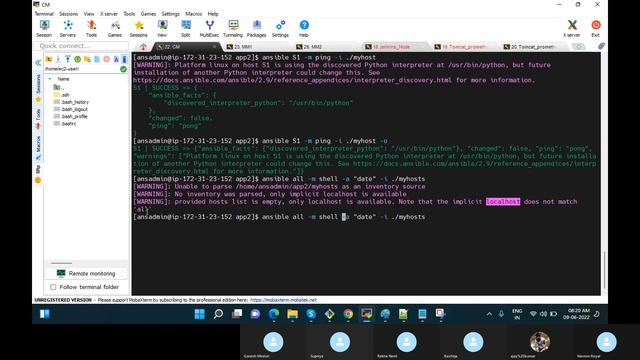640x360 pixels.
Task: Switch to the 20. Tomcat tab
Action: coord(532,47)
